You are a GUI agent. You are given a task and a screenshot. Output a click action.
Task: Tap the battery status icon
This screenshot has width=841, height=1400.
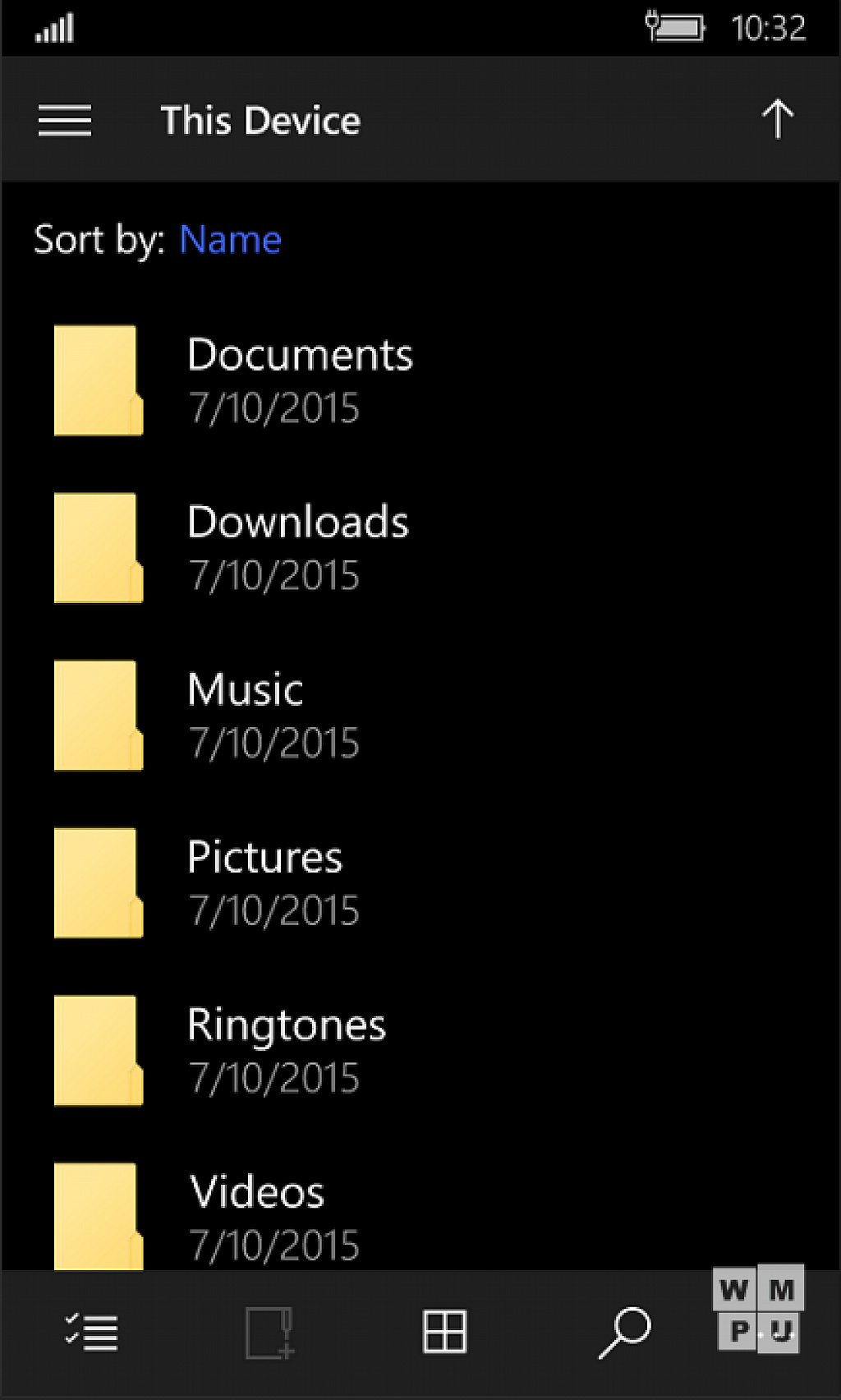click(x=675, y=27)
